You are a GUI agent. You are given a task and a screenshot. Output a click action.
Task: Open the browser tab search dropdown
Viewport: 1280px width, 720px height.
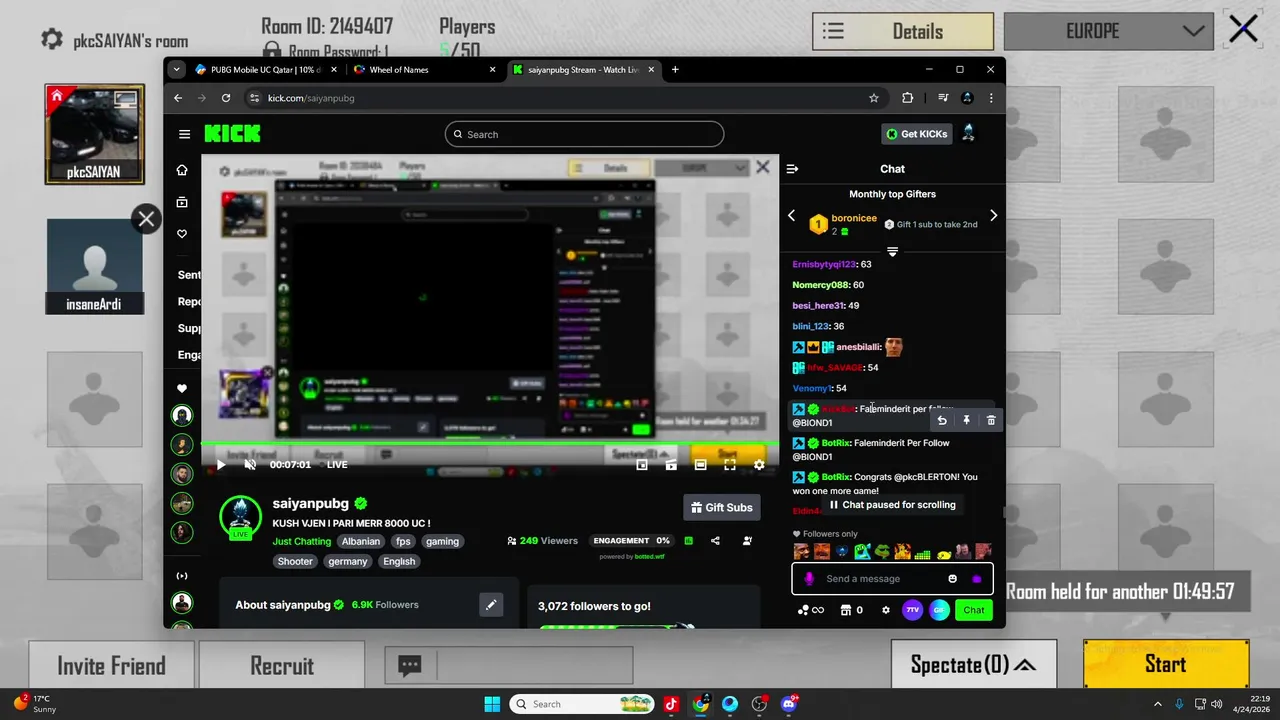pyautogui.click(x=177, y=70)
